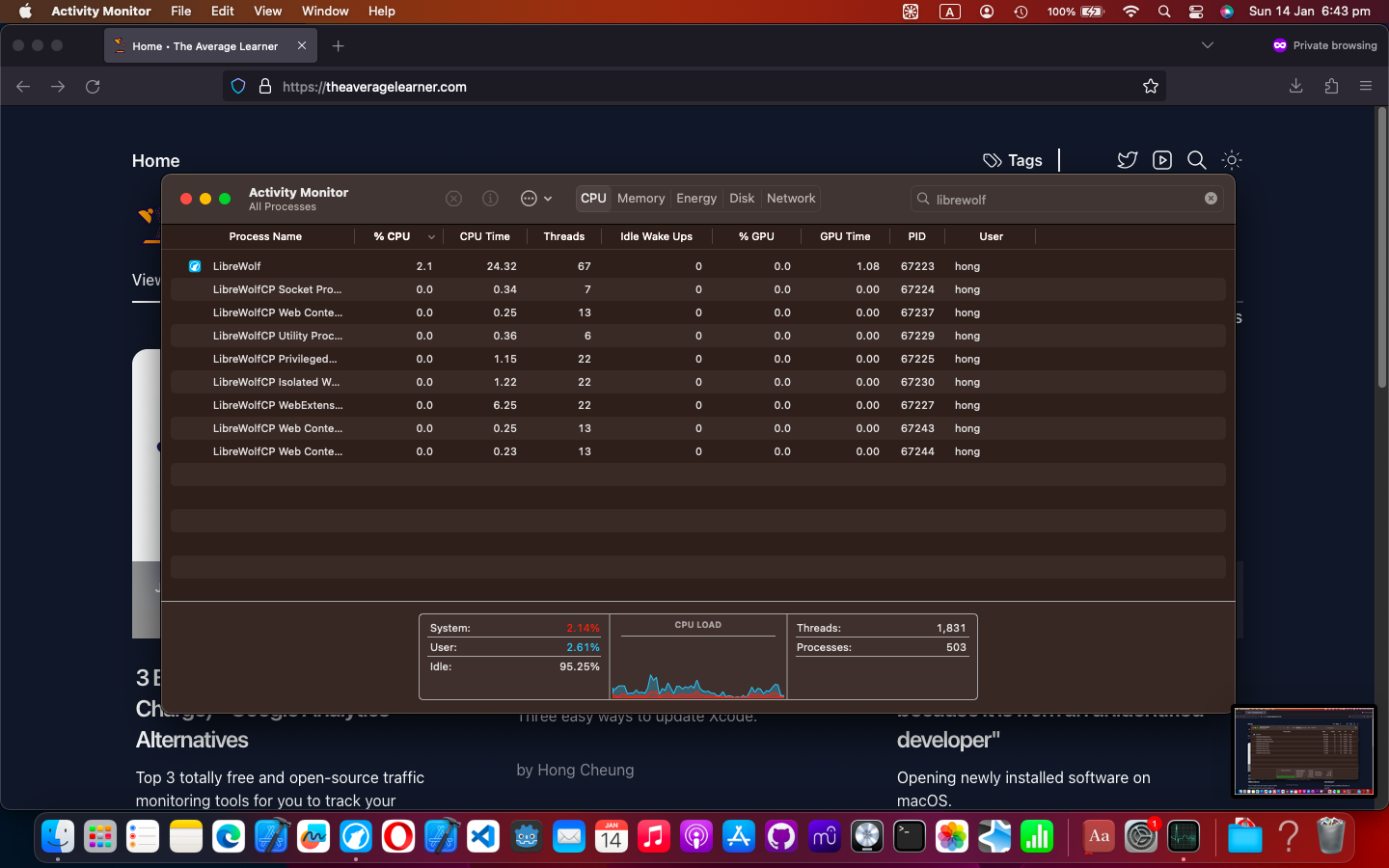Open the website's search icon
Screen dimensions: 1389x868
click(x=1196, y=160)
